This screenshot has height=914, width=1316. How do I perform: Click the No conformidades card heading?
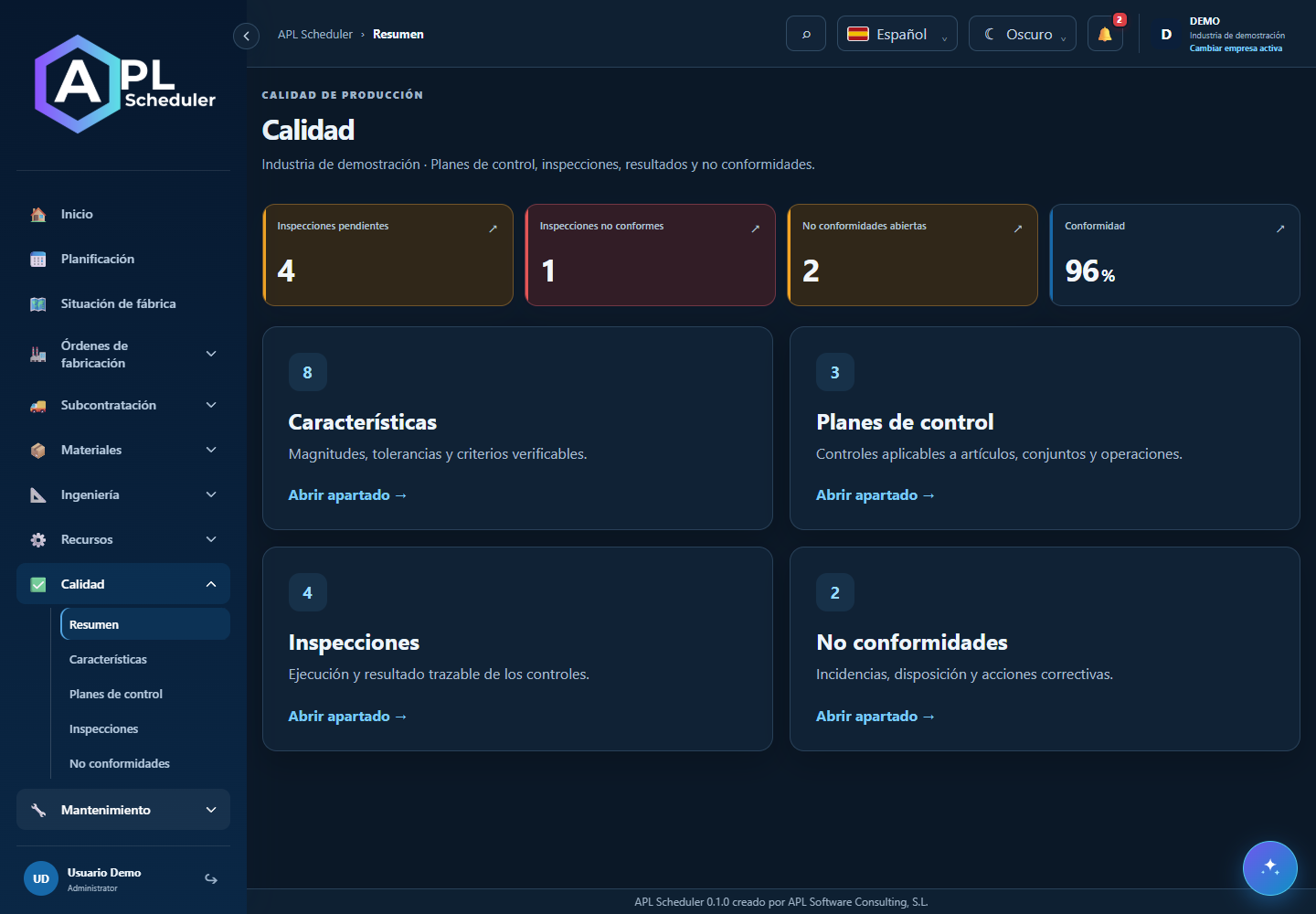[912, 643]
